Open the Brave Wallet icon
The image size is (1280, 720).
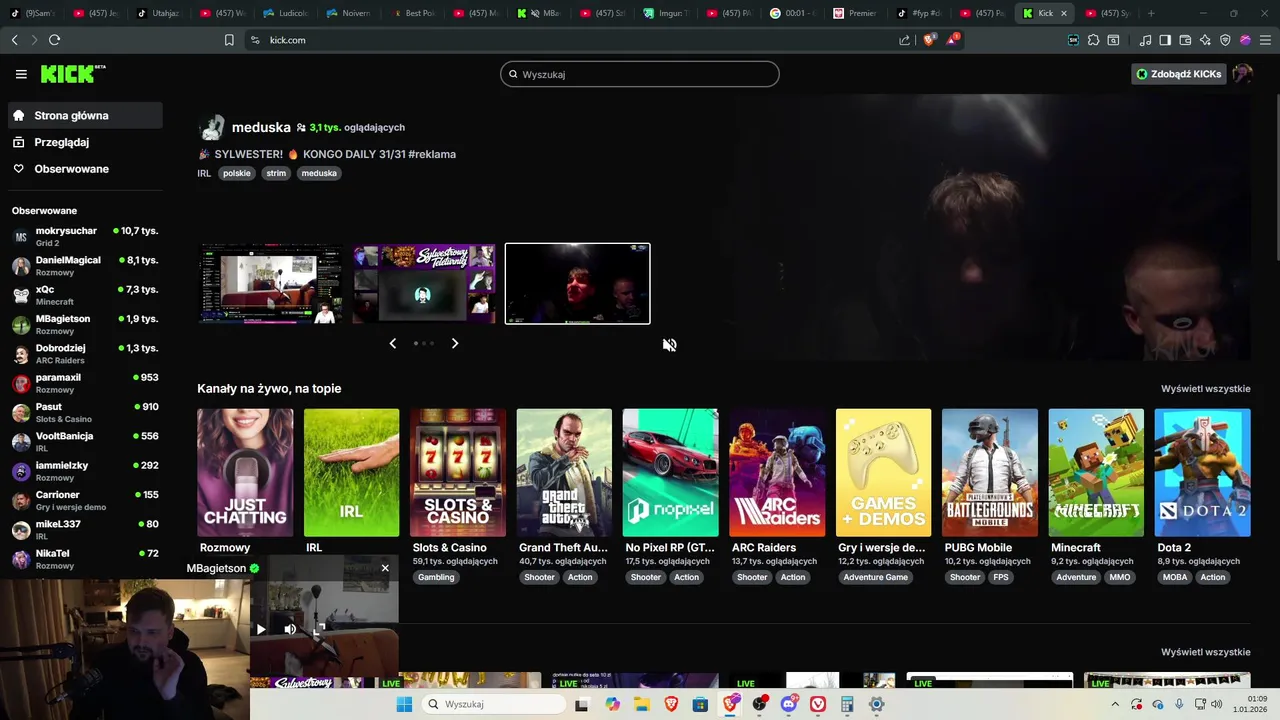coord(1185,40)
